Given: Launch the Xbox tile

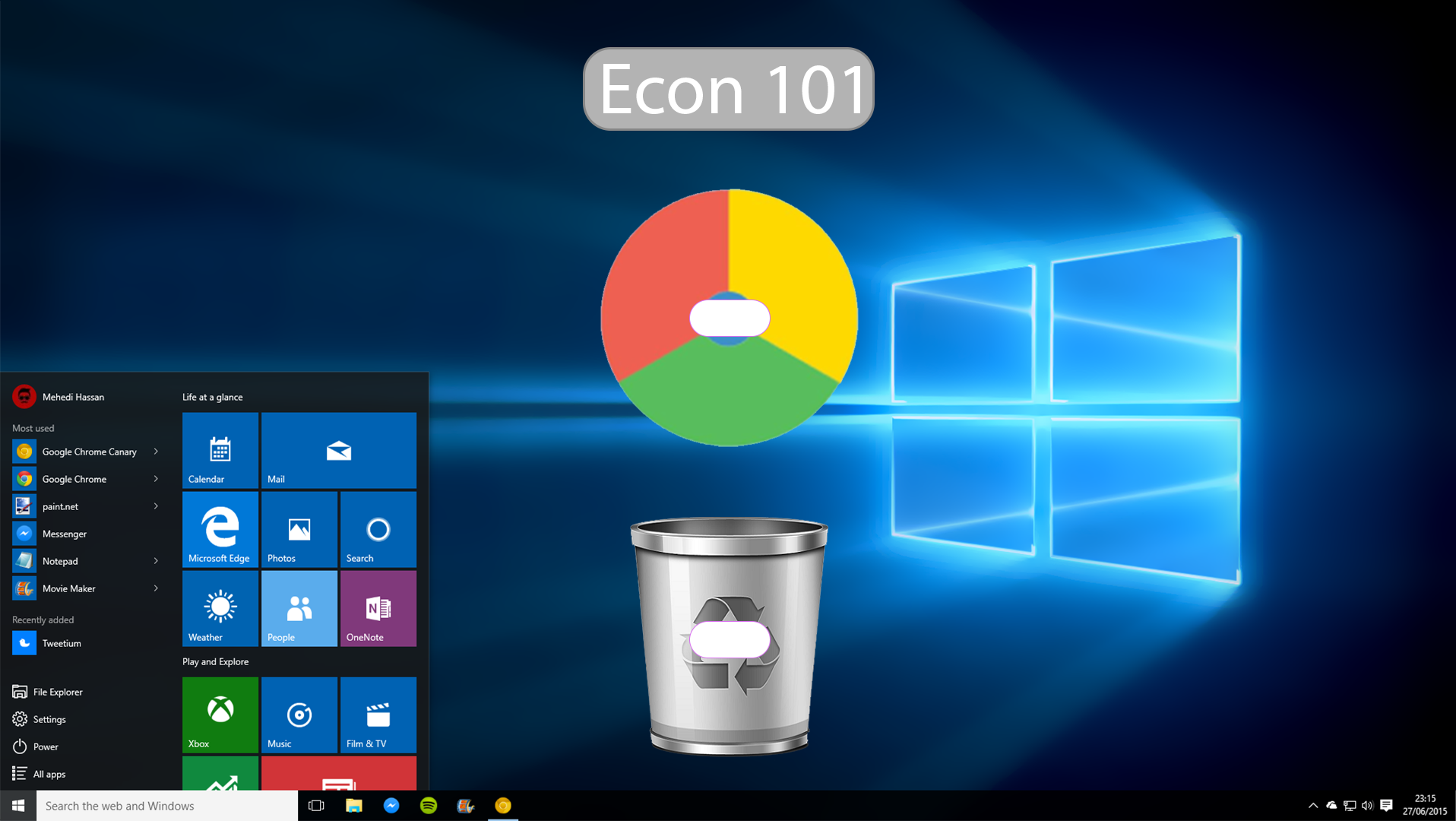Looking at the screenshot, I should click(x=220, y=715).
